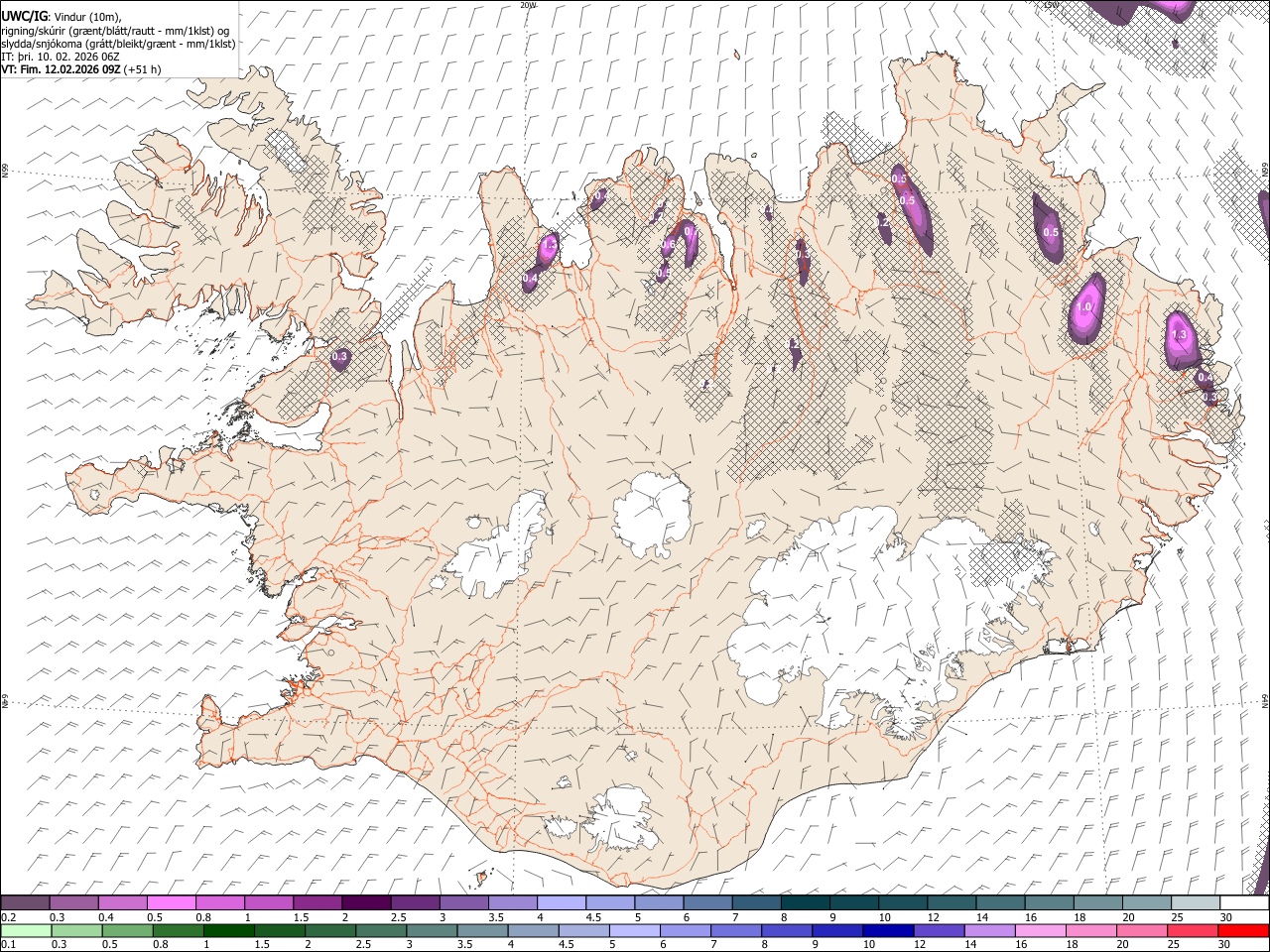Viewport: 1270px width, 952px height.
Task: Select the grey-green 3 swatch, bottom legend row
Action: pos(432,931)
